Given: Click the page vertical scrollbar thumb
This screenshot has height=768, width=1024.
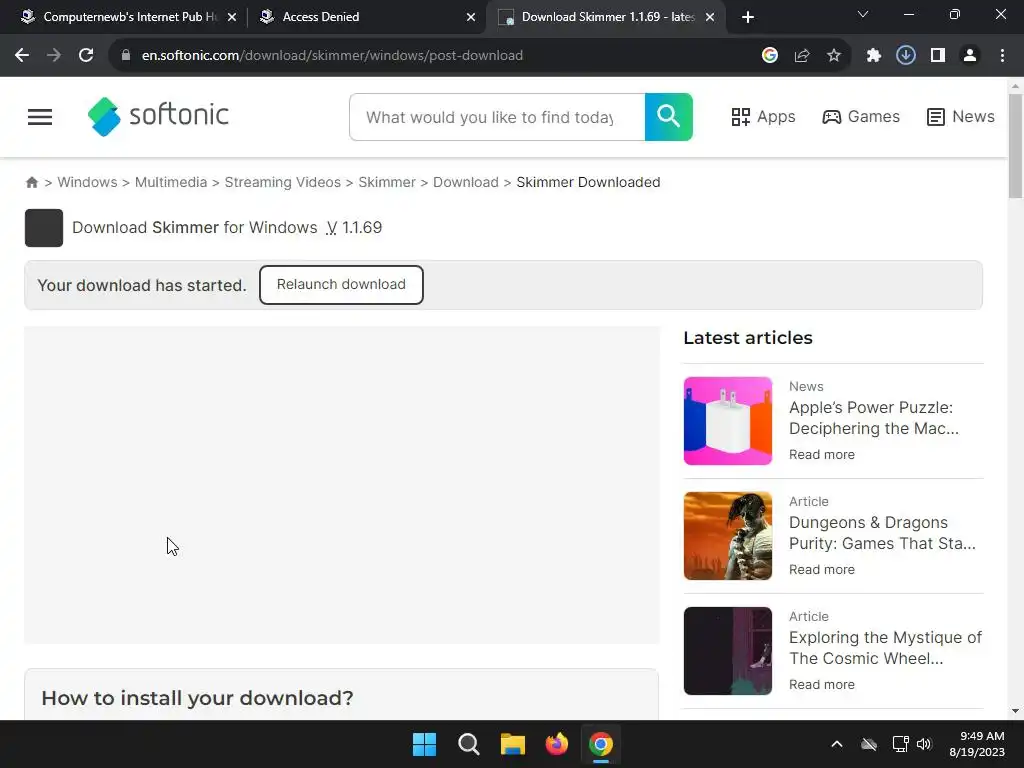Looking at the screenshot, I should [x=1016, y=145].
